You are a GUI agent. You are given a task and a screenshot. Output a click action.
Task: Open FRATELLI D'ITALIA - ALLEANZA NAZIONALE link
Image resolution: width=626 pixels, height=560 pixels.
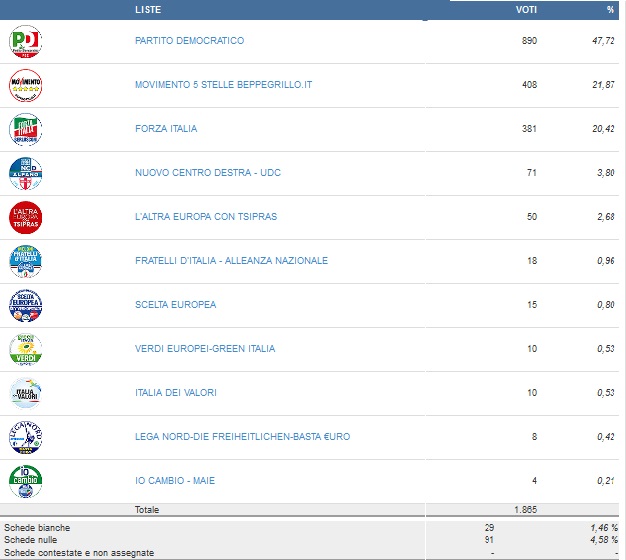point(232,261)
